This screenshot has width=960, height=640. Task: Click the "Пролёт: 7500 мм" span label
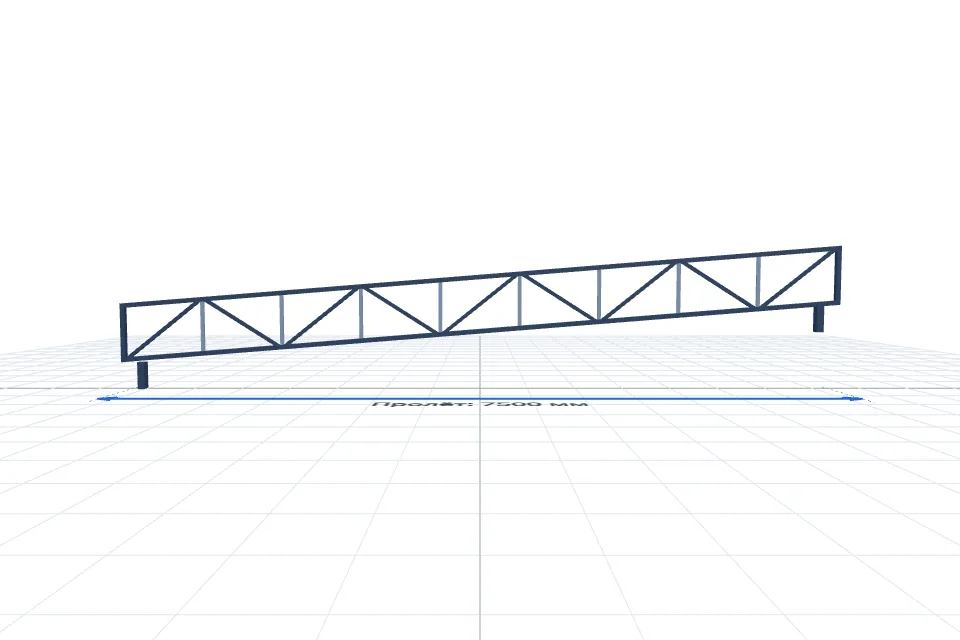pyautogui.click(x=480, y=404)
